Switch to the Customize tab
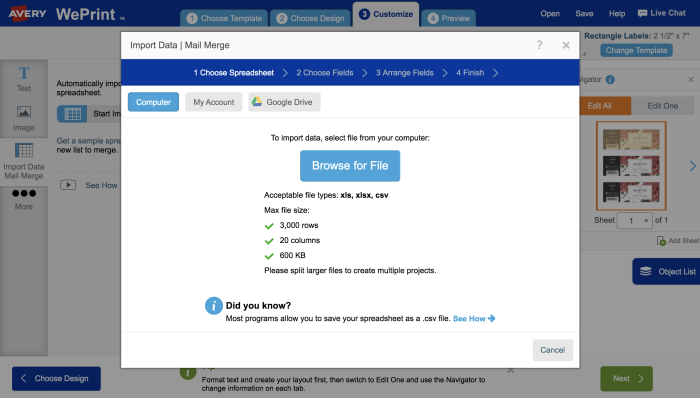This screenshot has width=700, height=398. 386,14
